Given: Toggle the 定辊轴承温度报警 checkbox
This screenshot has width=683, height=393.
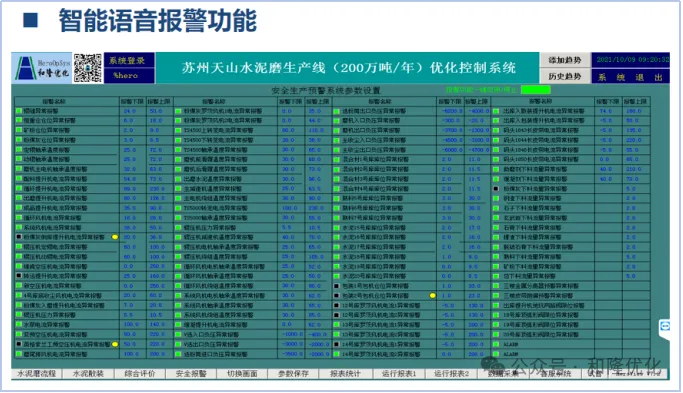Looking at the screenshot, I should click(19, 149).
